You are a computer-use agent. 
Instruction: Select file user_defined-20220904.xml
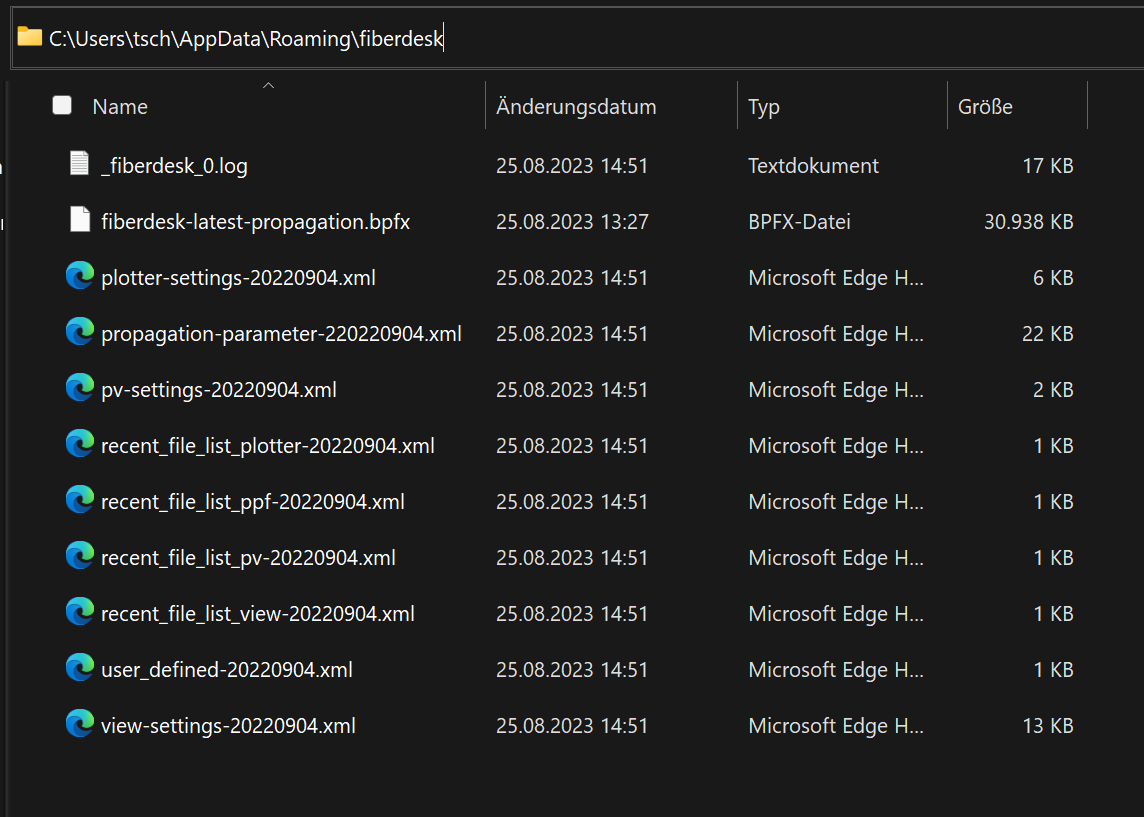(x=227, y=670)
